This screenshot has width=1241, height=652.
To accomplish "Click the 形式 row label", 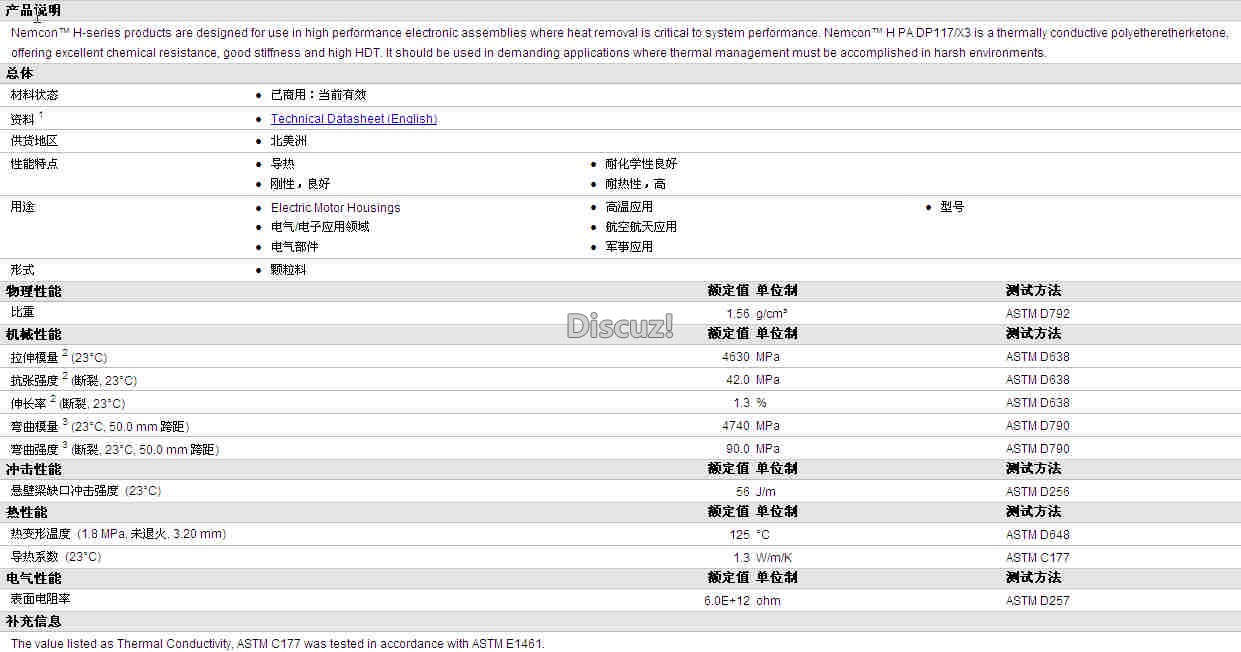I will [22, 270].
